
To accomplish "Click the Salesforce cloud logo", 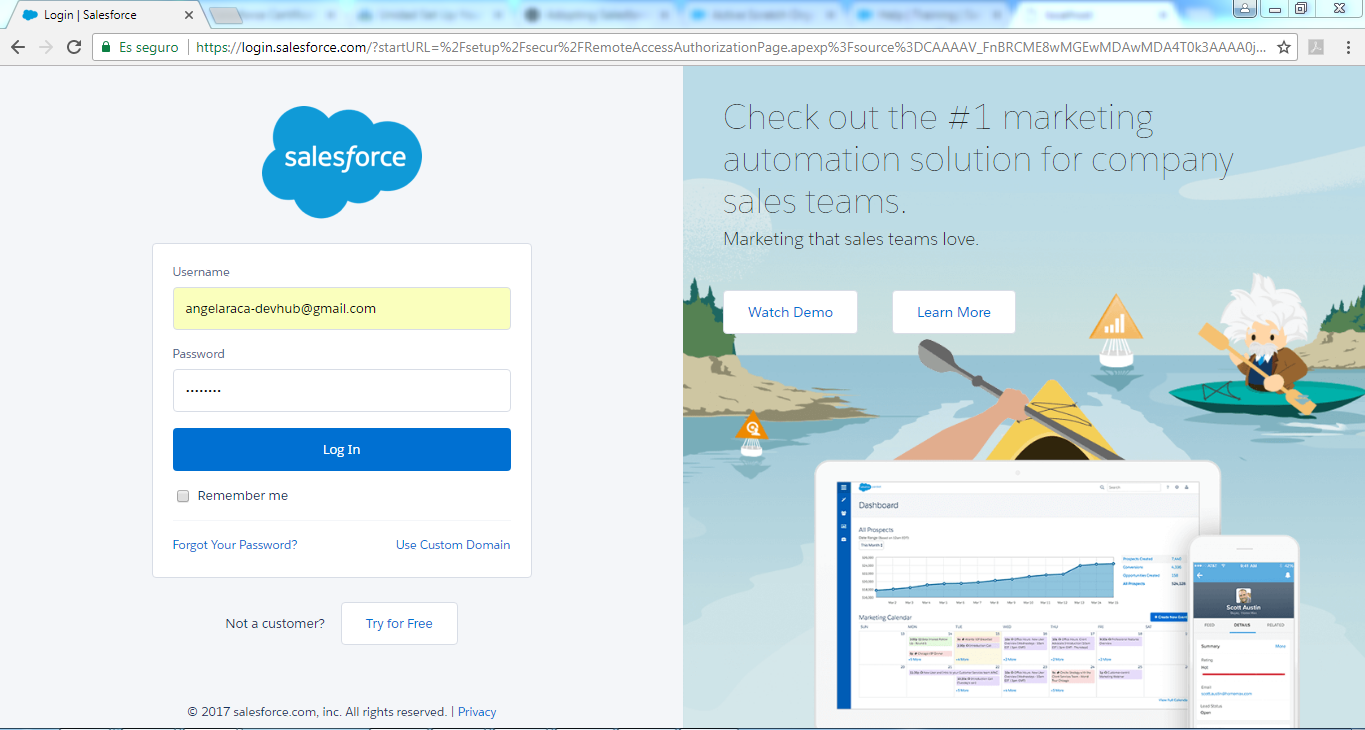I will pos(342,161).
